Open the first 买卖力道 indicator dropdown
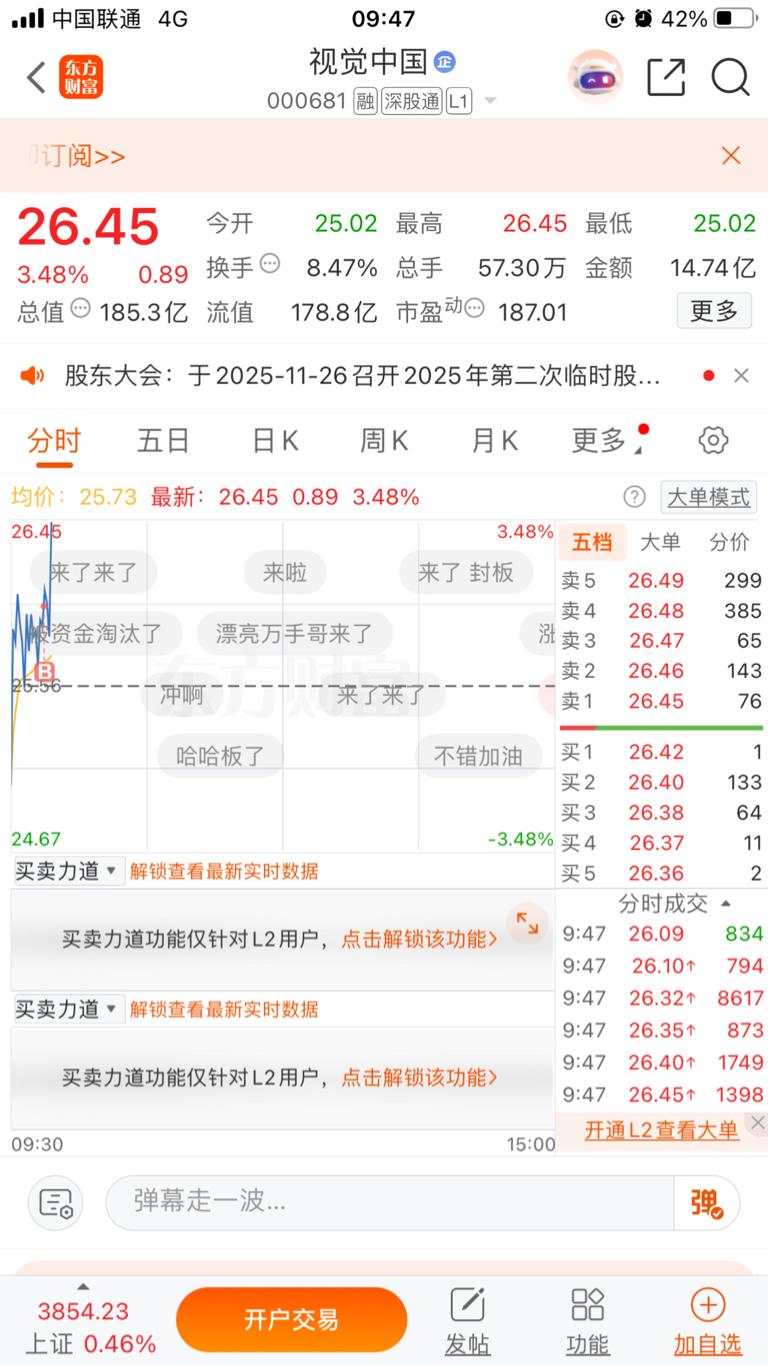This screenshot has height=1366, width=768. pyautogui.click(x=67, y=871)
